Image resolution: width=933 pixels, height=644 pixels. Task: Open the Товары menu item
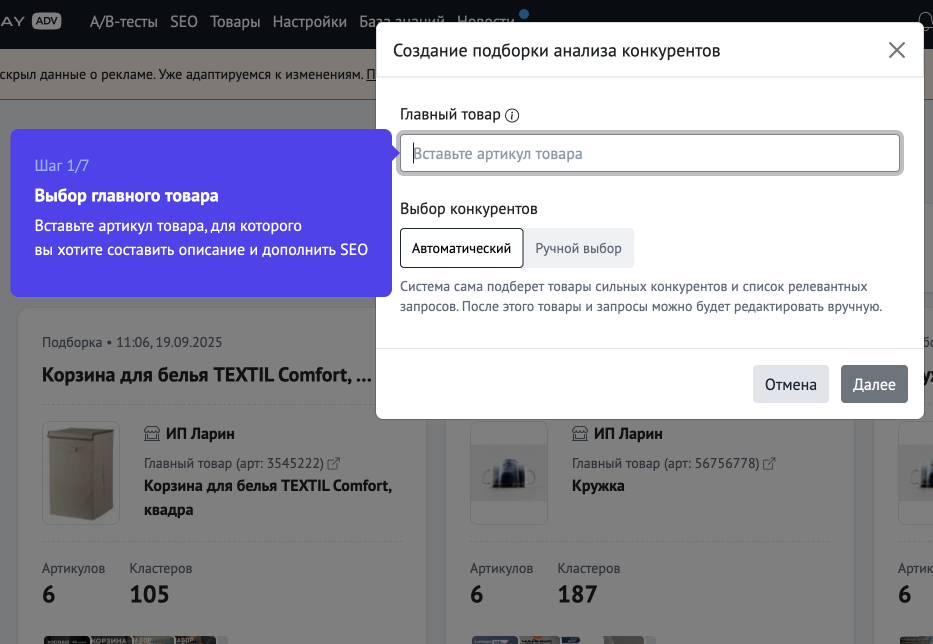(x=235, y=21)
